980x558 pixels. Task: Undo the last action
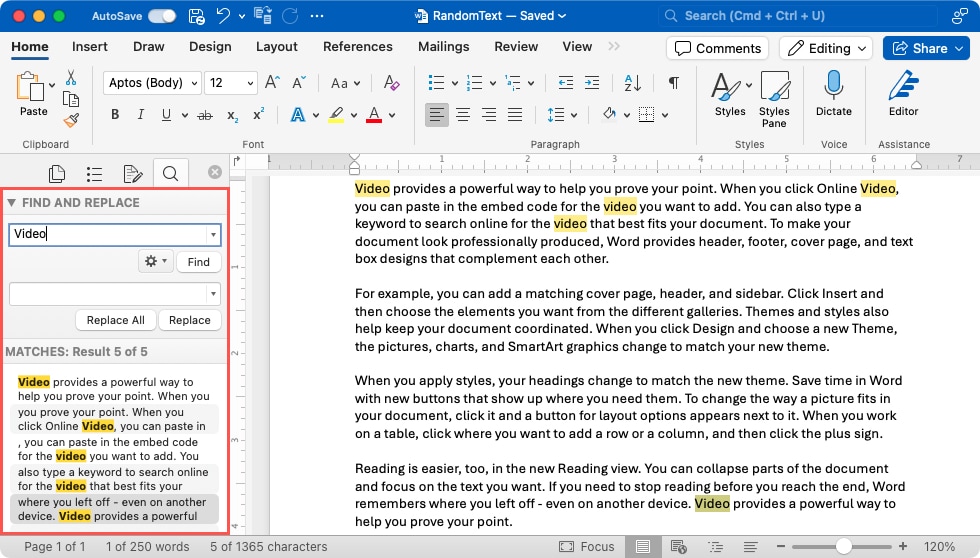(223, 16)
